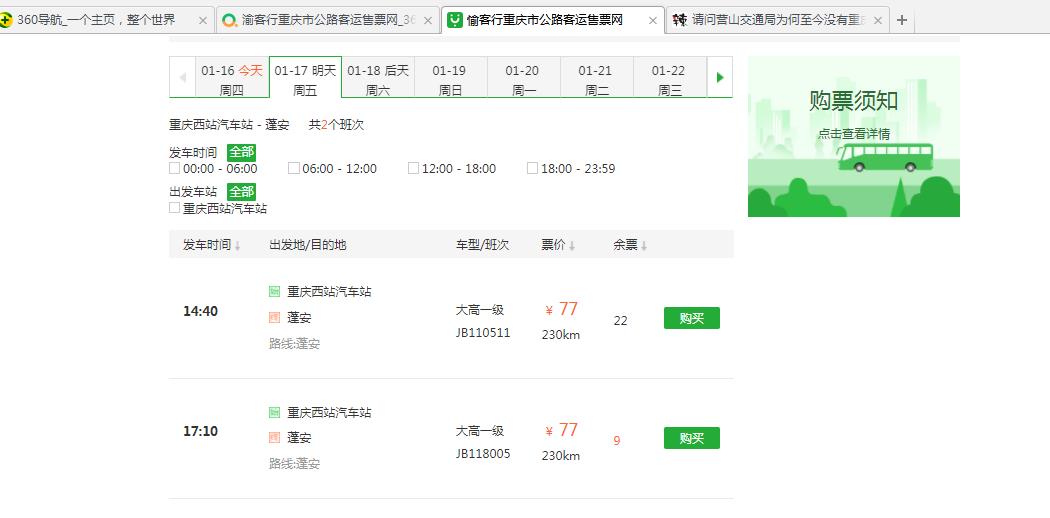Screen dimensions: 1050x518
Task: Check the 00:00 - 06:00 time filter
Action: point(175,168)
